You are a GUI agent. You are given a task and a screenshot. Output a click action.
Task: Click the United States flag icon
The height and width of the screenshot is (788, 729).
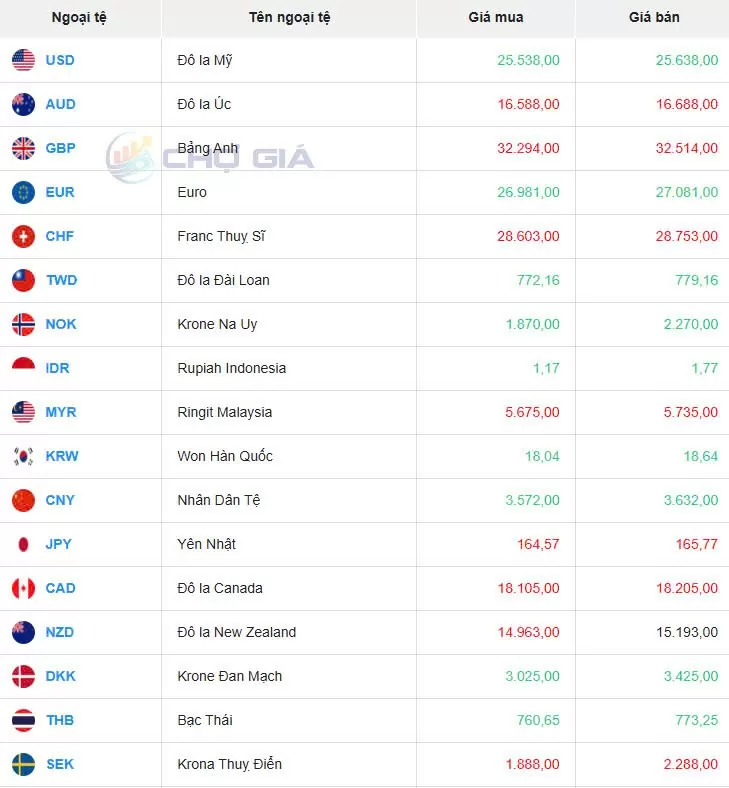tap(23, 60)
